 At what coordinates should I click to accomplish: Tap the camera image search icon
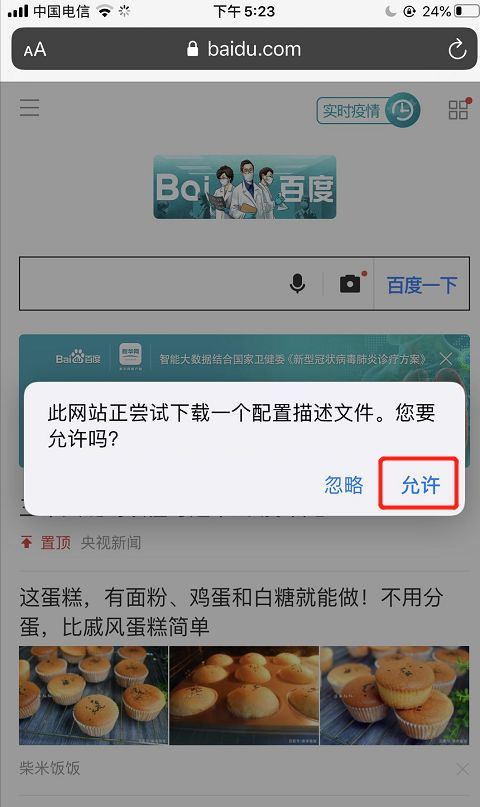click(x=350, y=283)
